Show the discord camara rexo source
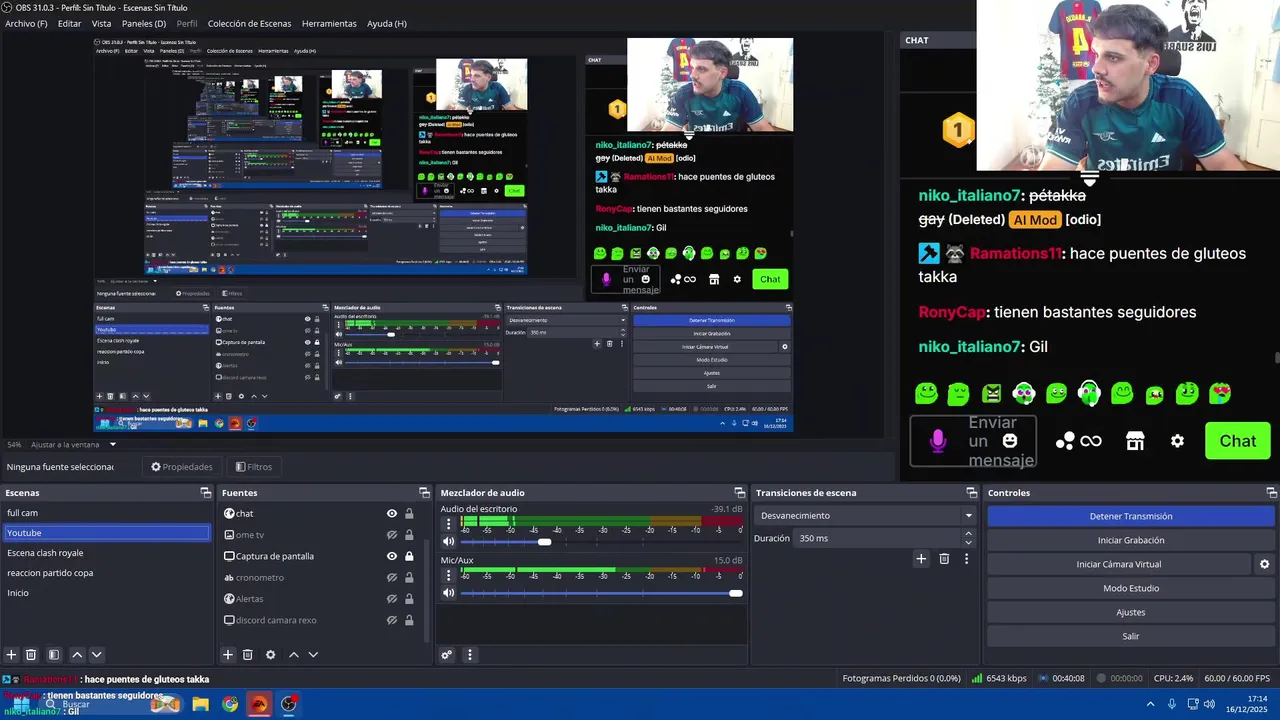This screenshot has width=1280, height=720. pos(392,620)
